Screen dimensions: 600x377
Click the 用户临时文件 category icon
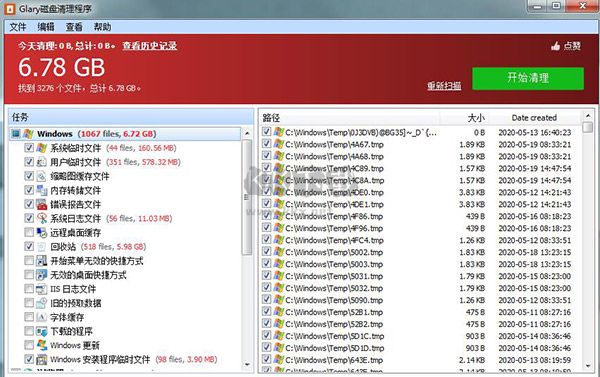(41, 162)
